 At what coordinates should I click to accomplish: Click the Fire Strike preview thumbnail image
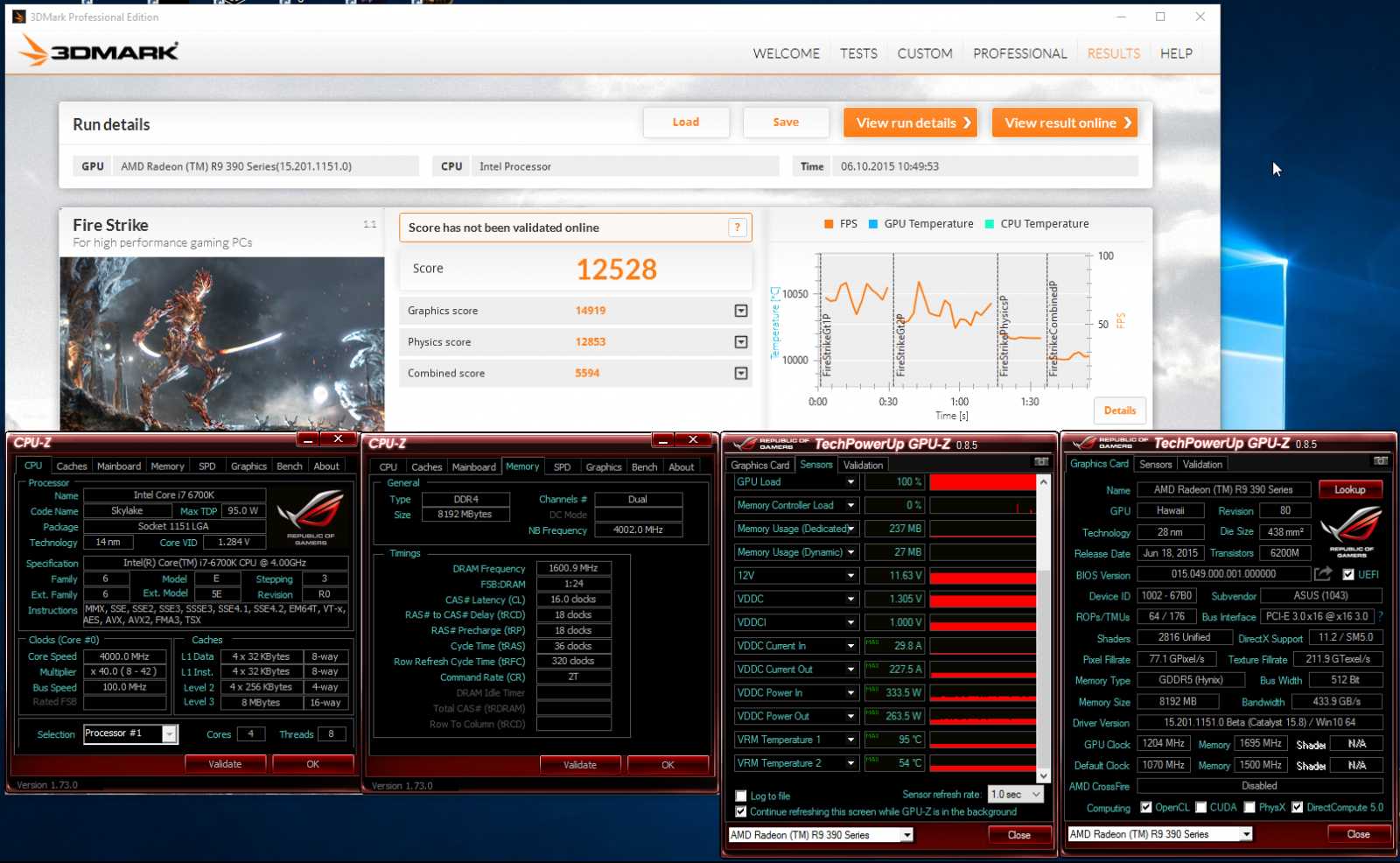222,343
